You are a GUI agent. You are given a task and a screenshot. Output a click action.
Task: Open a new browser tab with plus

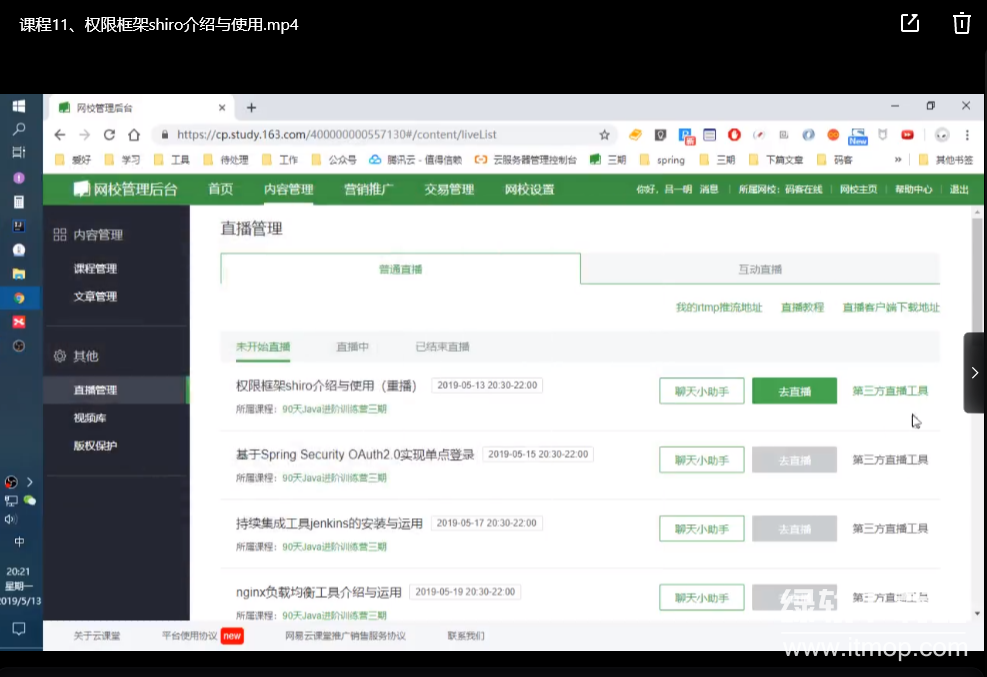251,107
